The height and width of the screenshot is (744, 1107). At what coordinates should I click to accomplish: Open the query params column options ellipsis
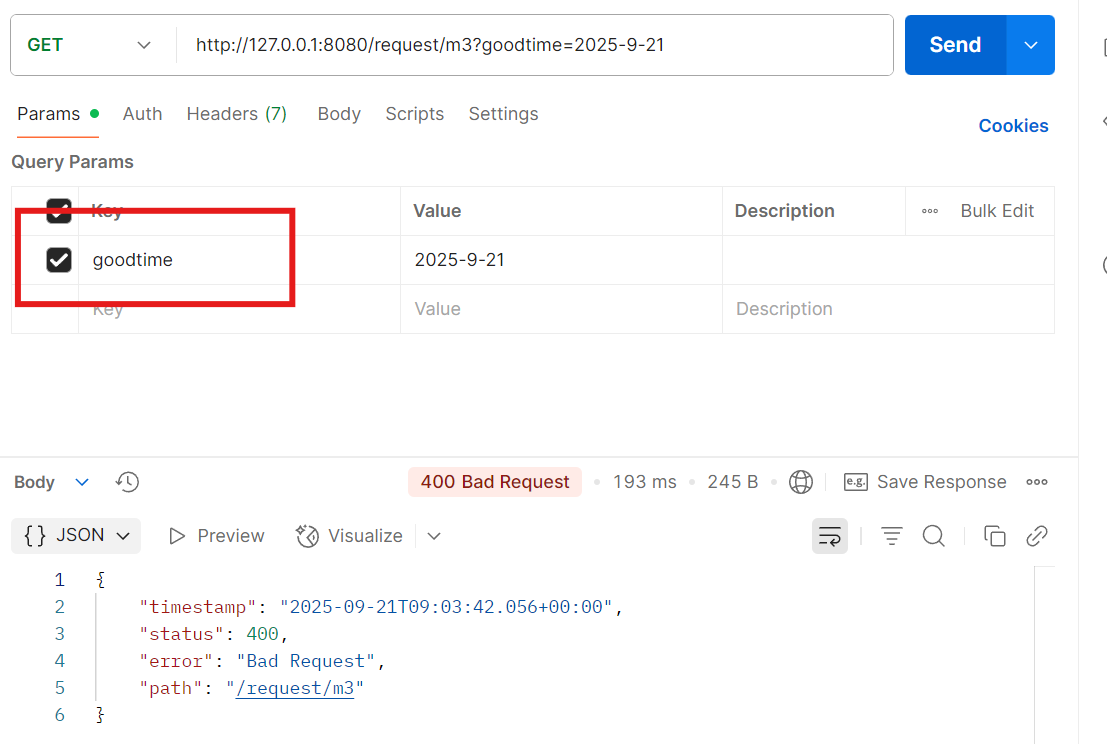pyautogui.click(x=930, y=211)
